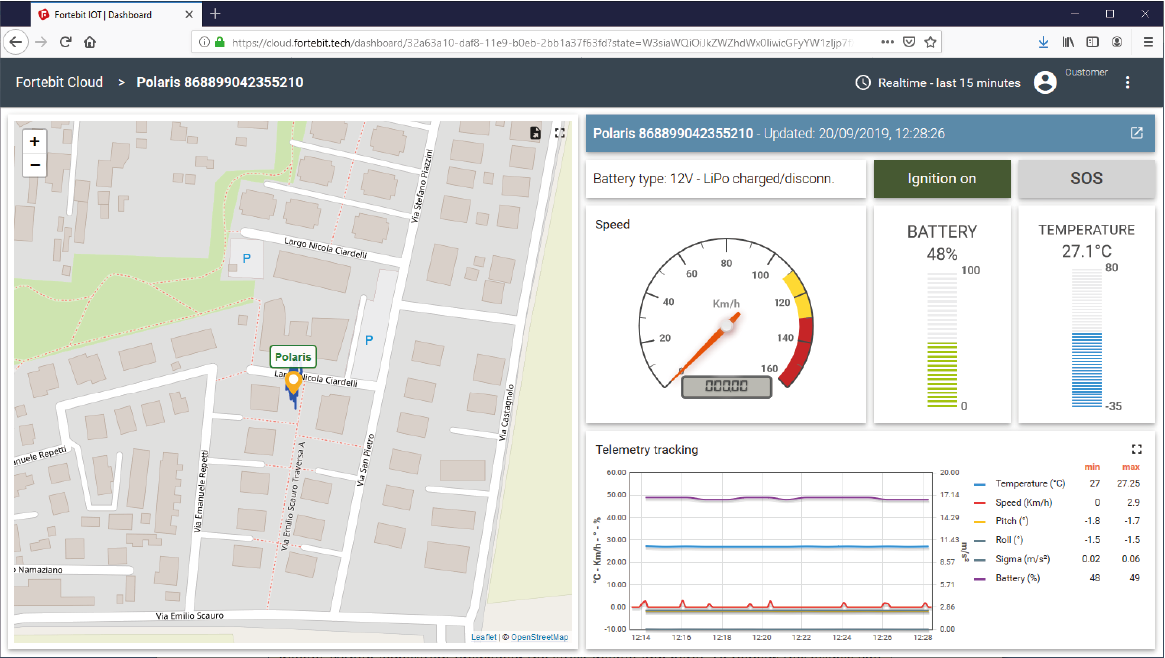This screenshot has height=658, width=1165.
Task: Click Battery type status text
Action: click(713, 178)
